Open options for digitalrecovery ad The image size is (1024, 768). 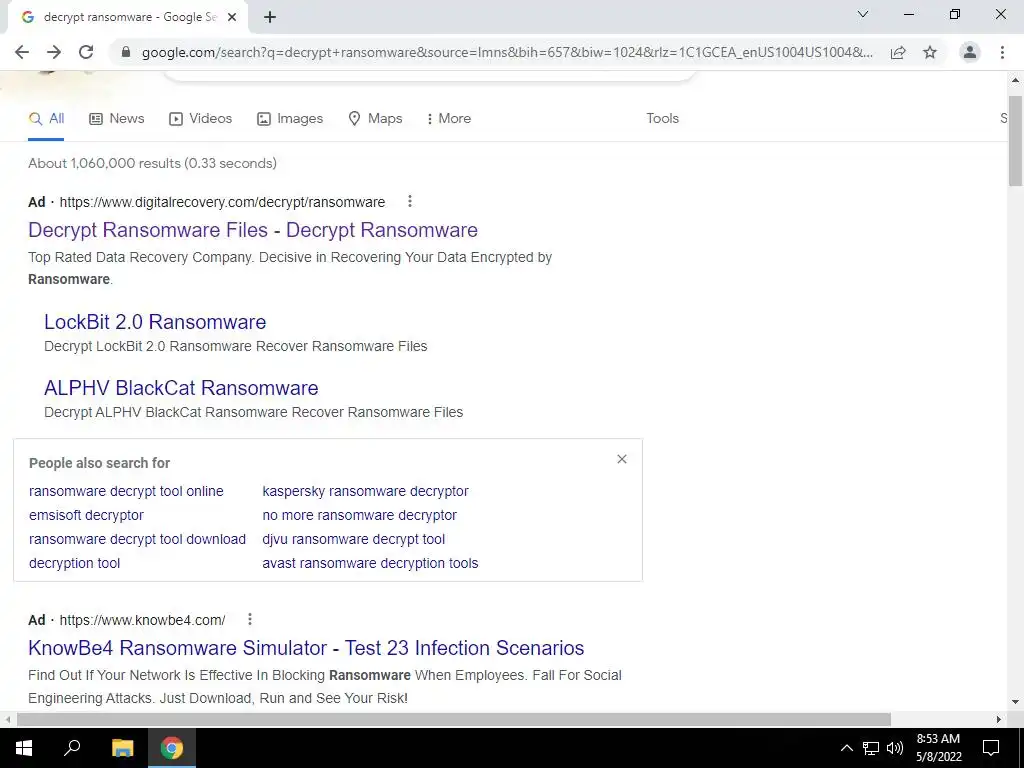(x=409, y=202)
